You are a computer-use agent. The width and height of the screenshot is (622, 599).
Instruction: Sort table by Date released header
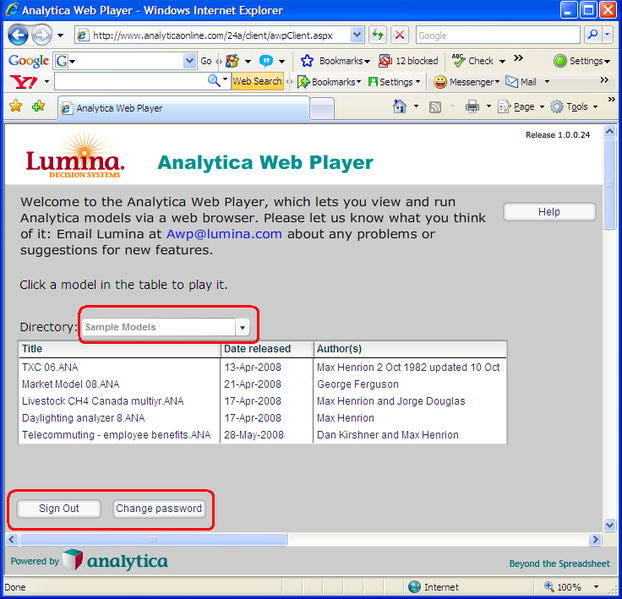coord(267,349)
